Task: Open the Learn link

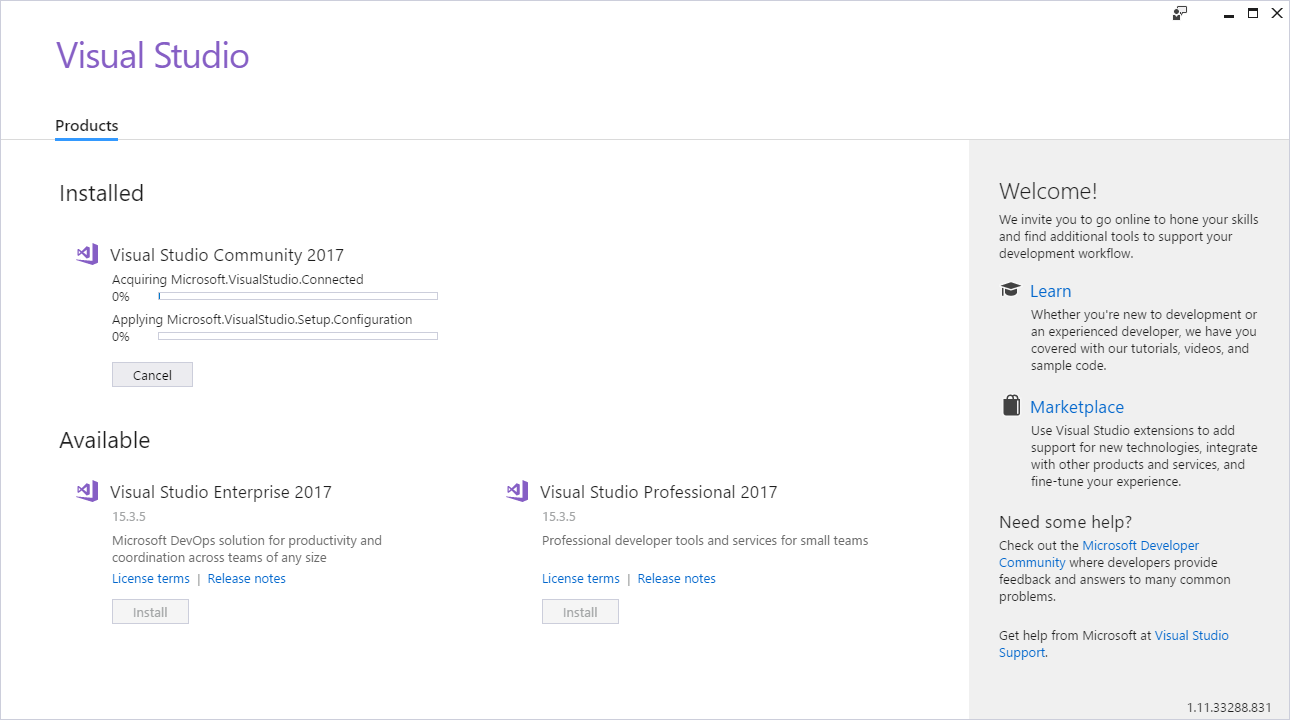Action: click(x=1050, y=291)
